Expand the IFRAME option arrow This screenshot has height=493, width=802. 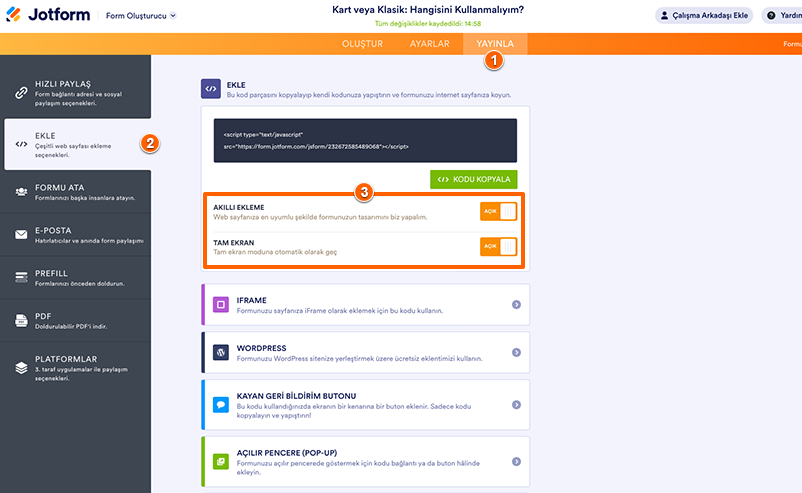coord(516,305)
